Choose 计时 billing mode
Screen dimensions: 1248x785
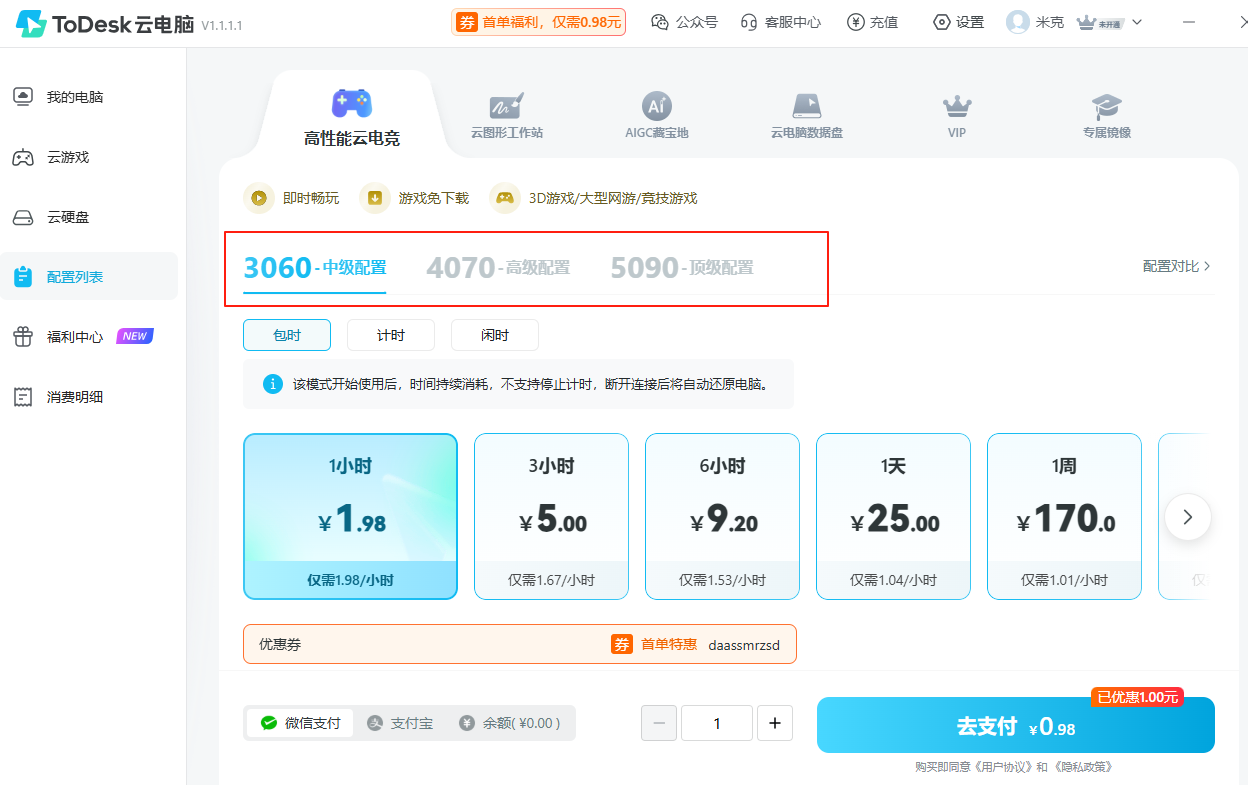pyautogui.click(x=391, y=335)
